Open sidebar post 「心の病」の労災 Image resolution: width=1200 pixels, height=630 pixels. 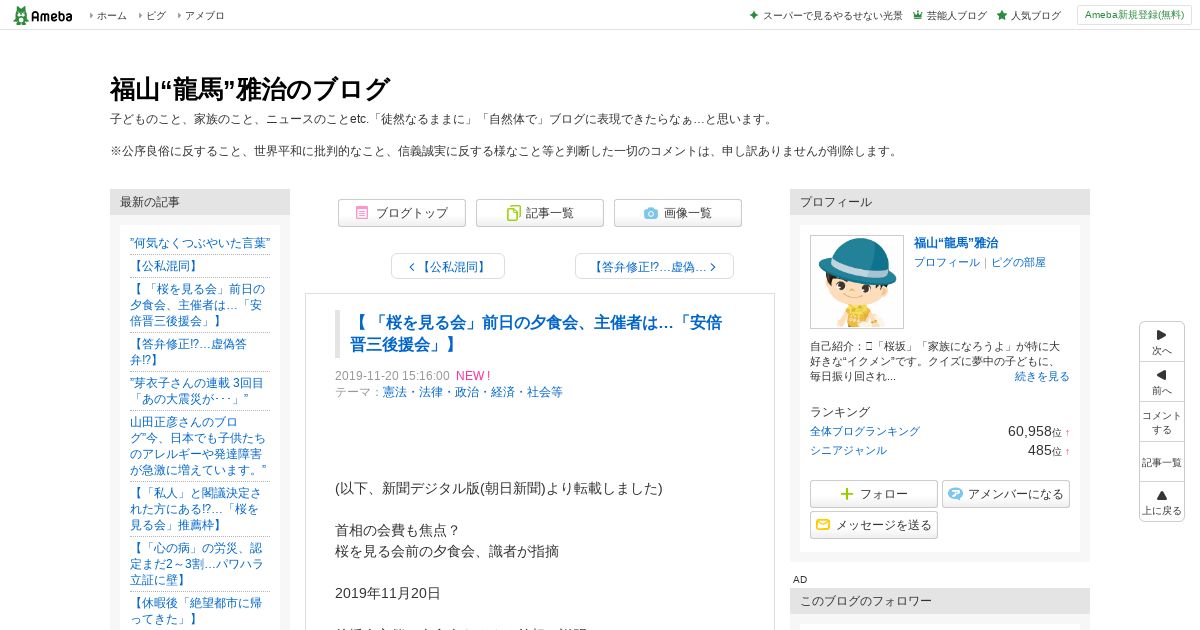(197, 563)
